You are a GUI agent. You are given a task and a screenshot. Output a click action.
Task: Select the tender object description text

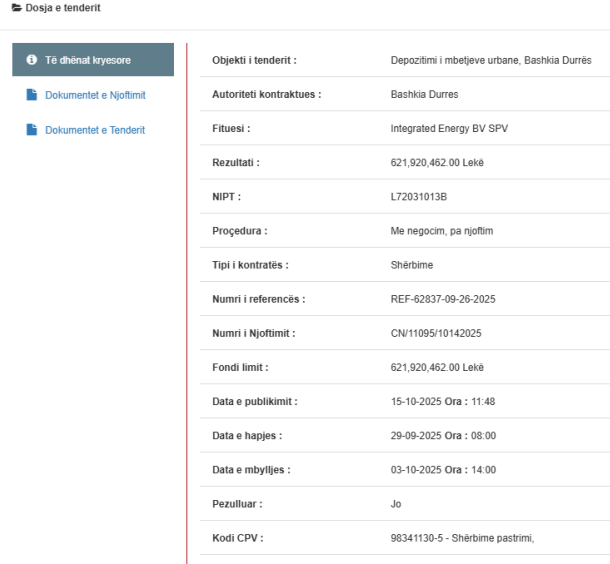pos(490,60)
